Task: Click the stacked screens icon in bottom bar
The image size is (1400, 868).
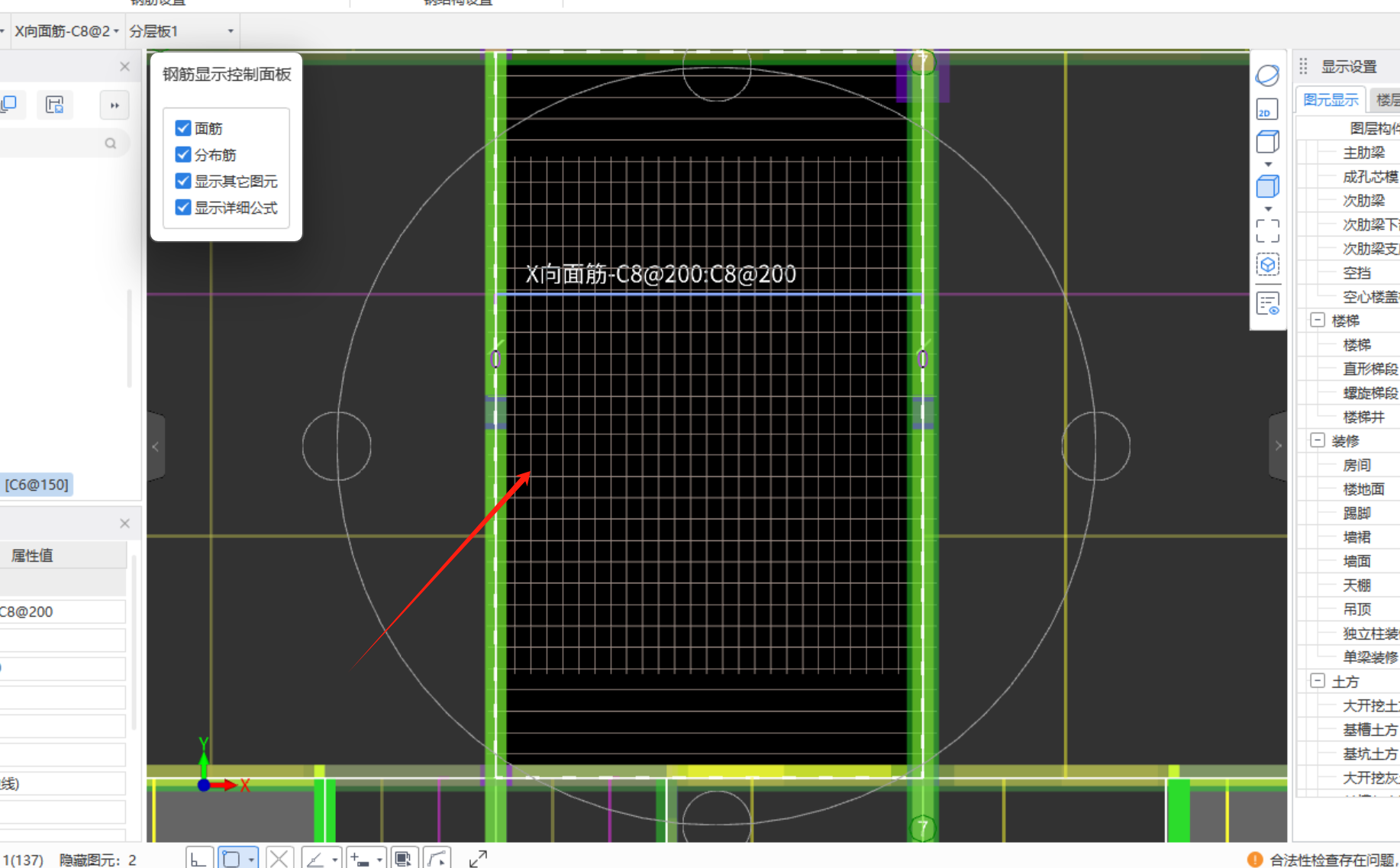Action: 403,859
